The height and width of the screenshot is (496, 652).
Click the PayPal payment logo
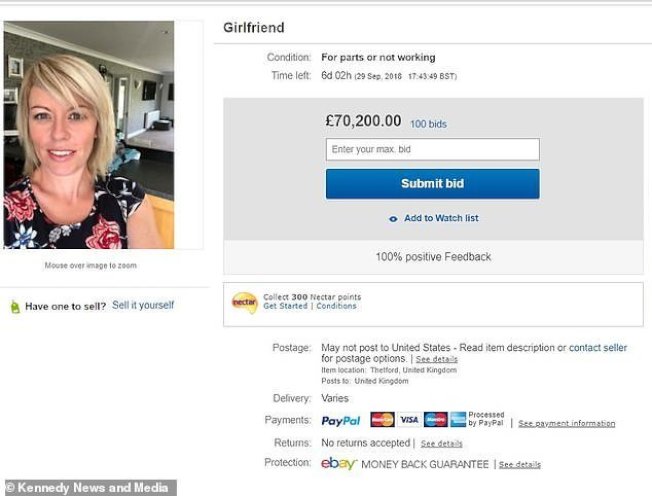coord(341,421)
